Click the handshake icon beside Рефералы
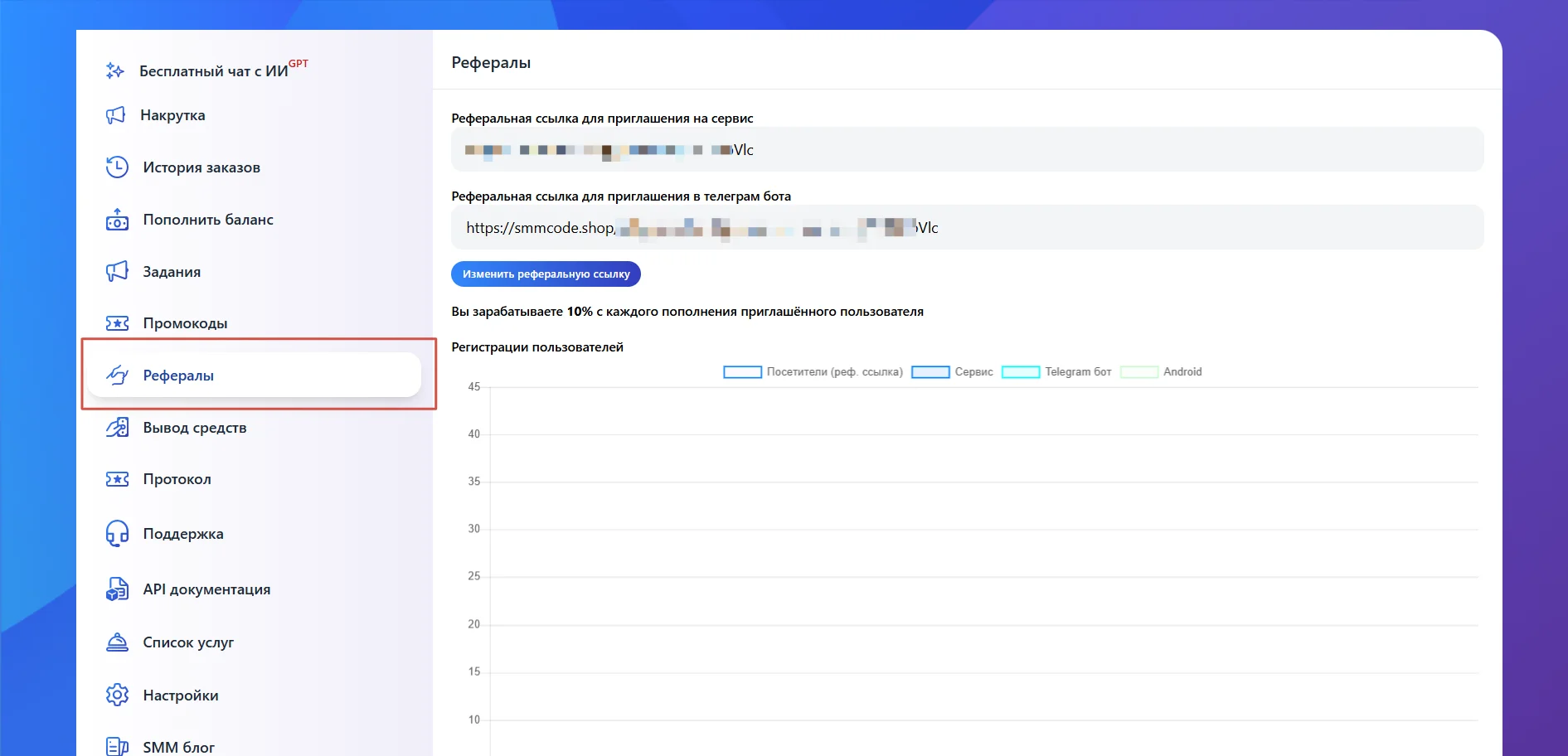The width and height of the screenshot is (1568, 756). click(117, 375)
